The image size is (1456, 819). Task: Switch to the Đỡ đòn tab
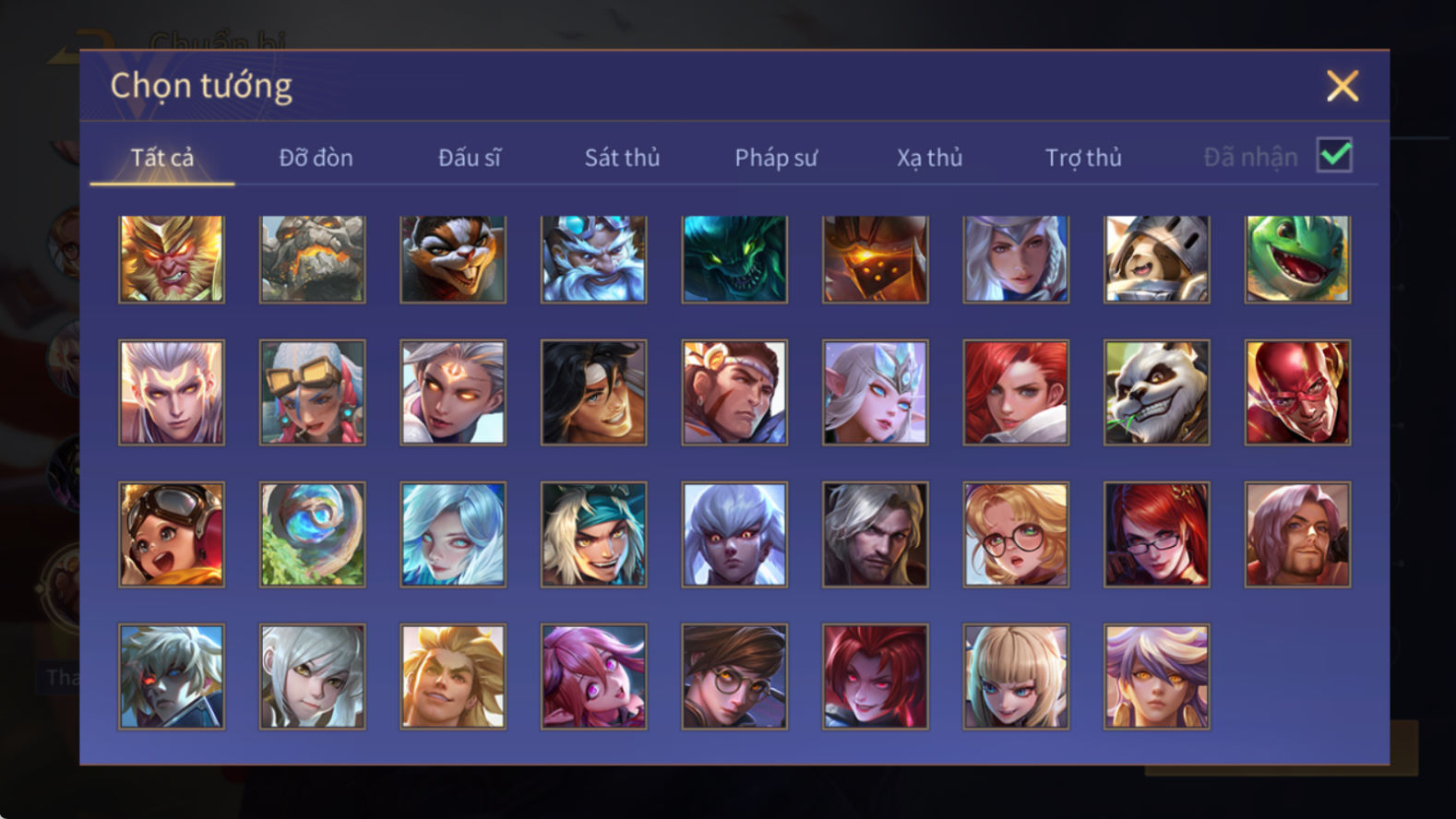(316, 158)
